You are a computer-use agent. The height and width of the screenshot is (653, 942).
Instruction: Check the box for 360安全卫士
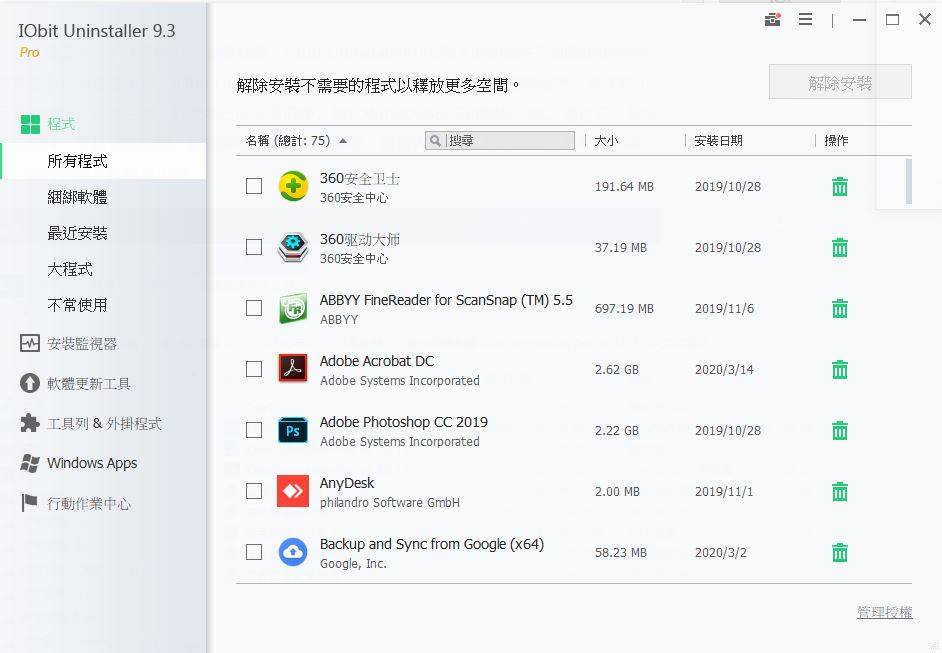254,186
